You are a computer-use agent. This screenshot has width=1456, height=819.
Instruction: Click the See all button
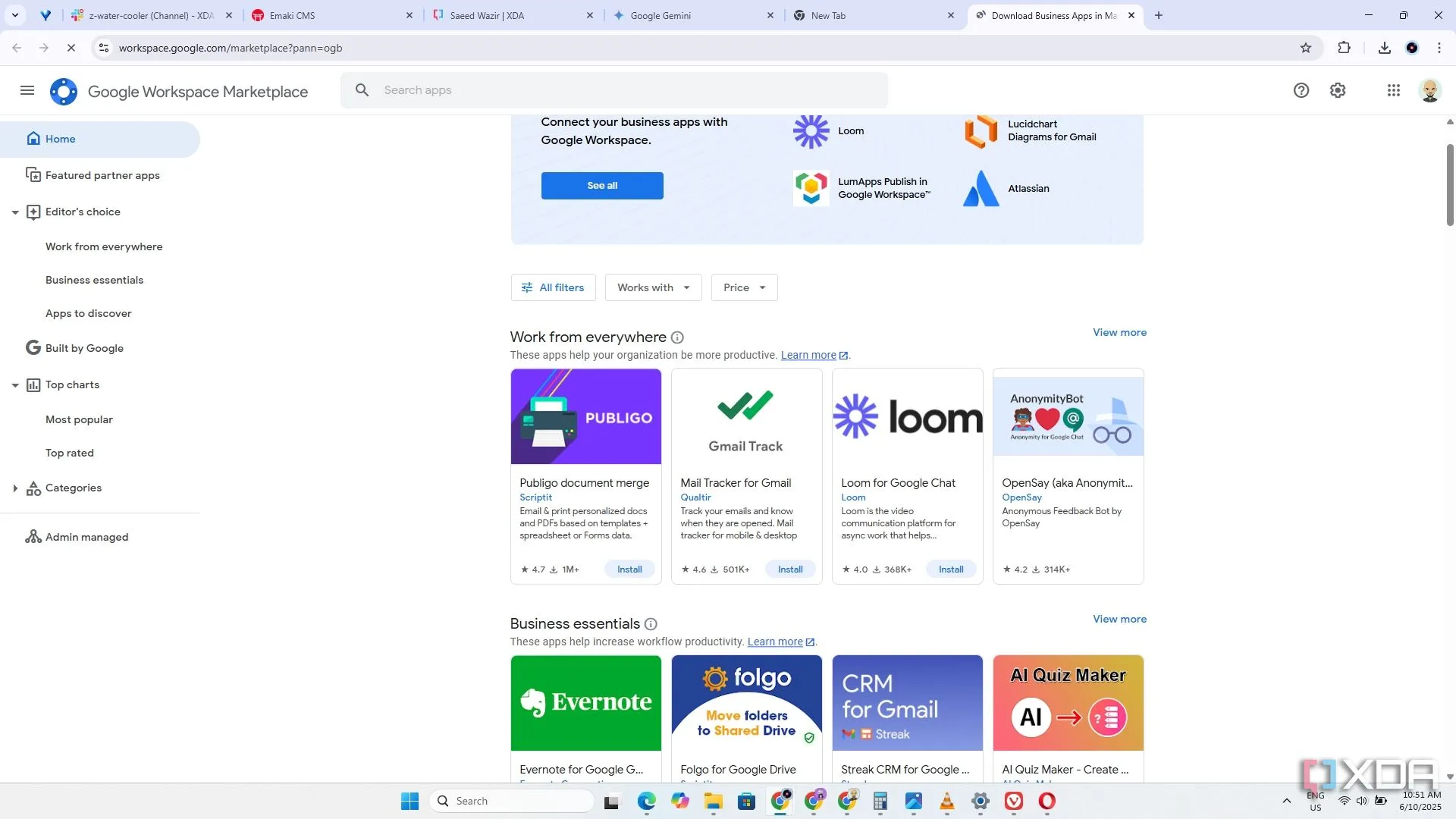[602, 186]
